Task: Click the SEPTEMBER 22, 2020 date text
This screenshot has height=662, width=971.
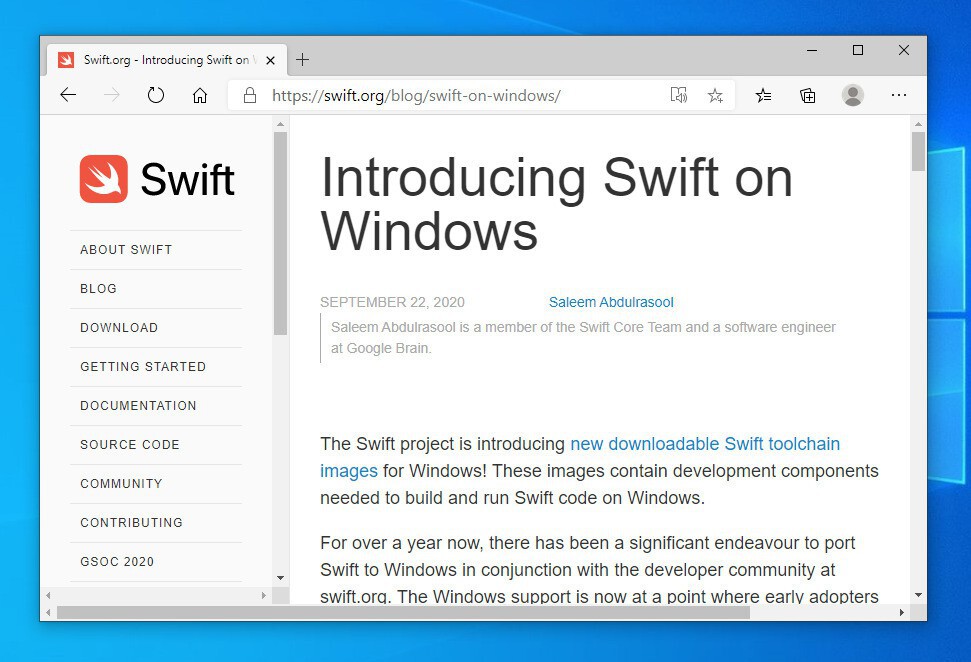Action: (392, 302)
